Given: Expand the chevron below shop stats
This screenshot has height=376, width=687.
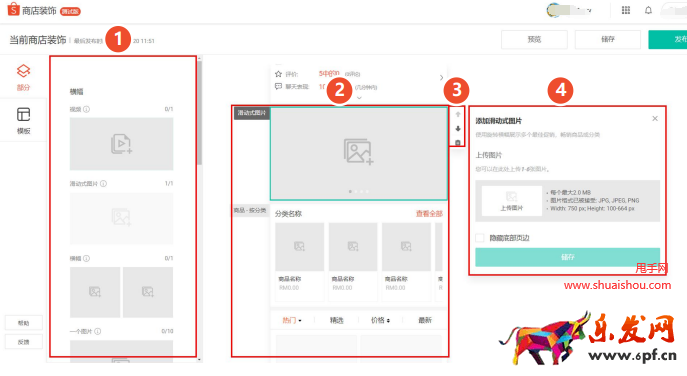Looking at the screenshot, I should pos(359,98).
